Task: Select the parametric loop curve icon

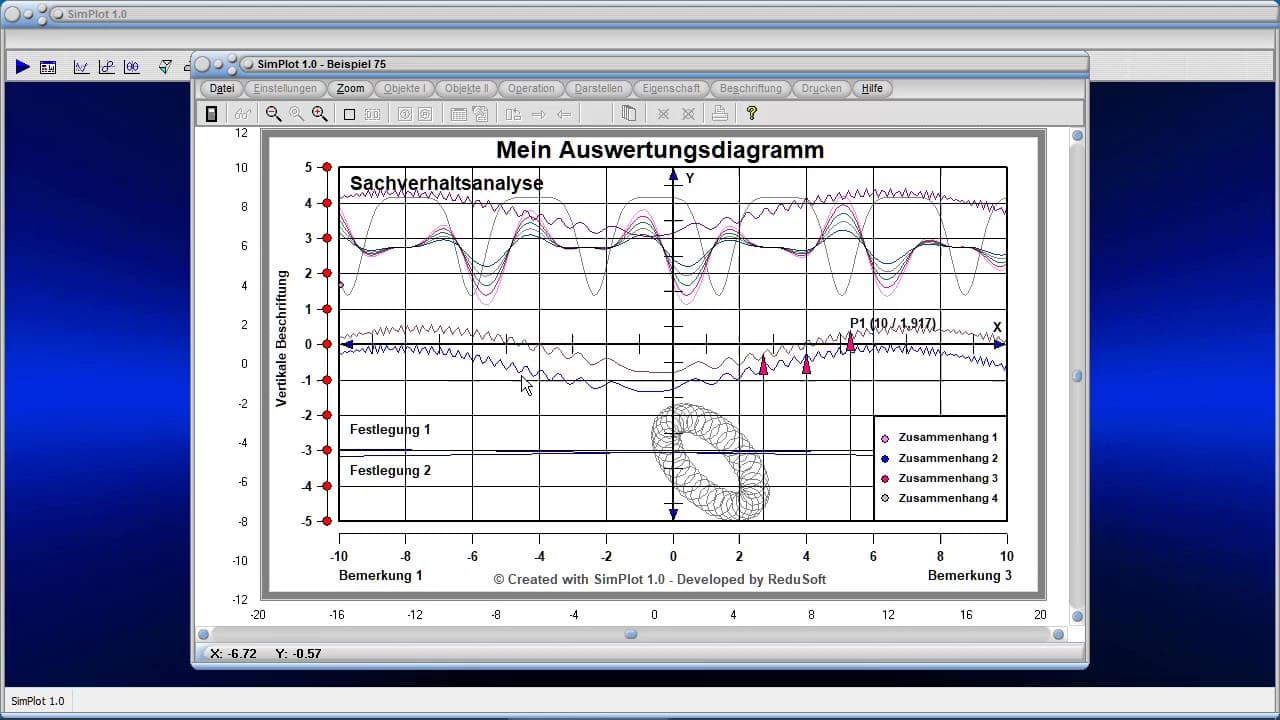Action: pos(106,67)
